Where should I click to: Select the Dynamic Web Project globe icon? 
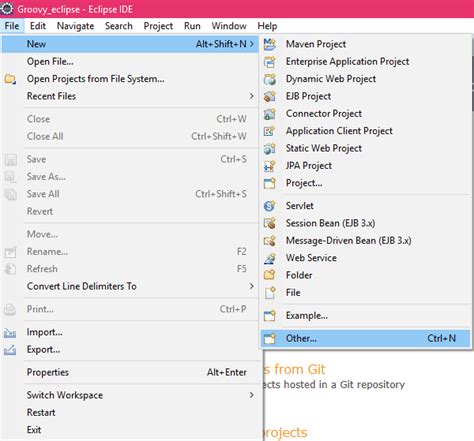point(270,79)
